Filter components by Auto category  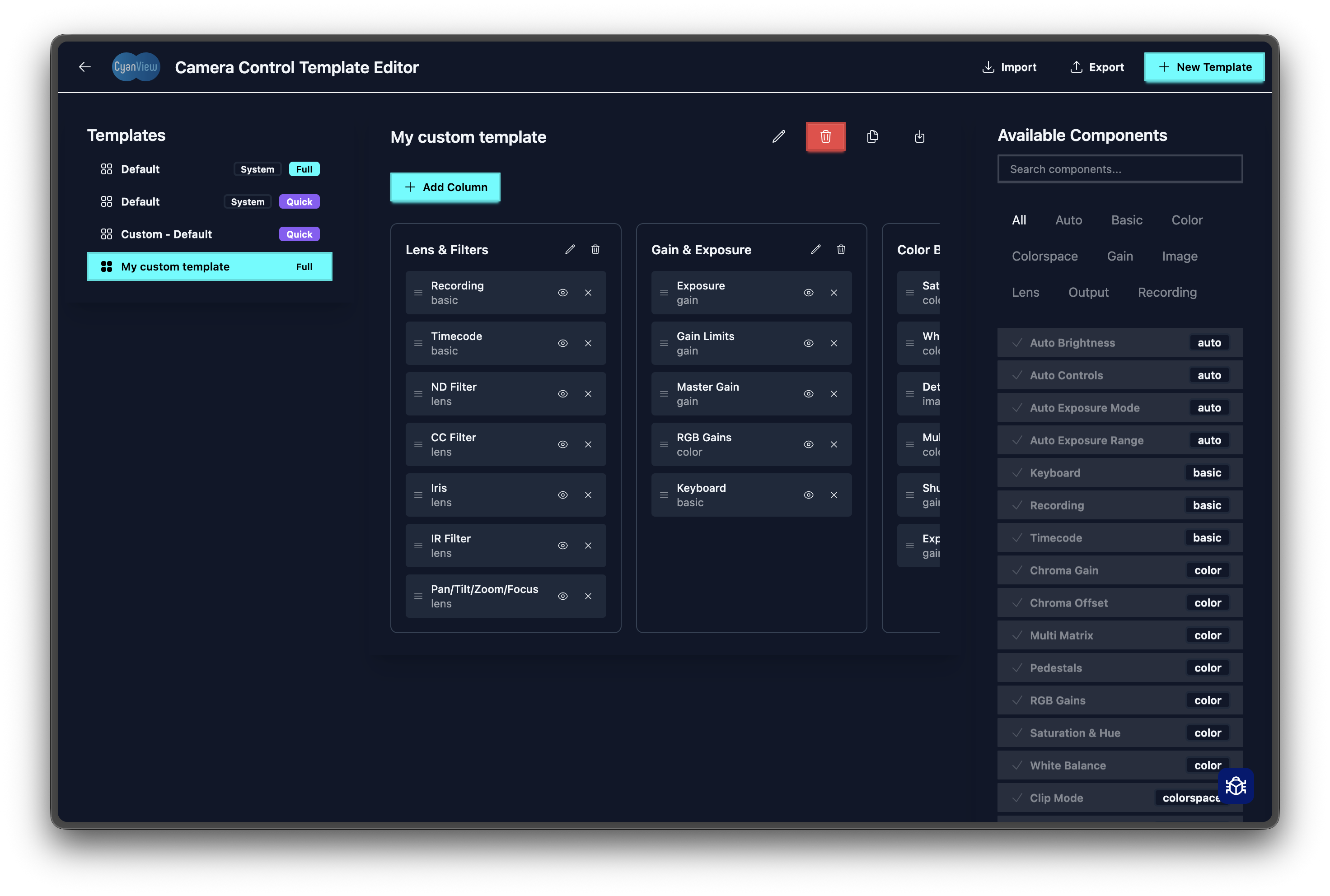pyautogui.click(x=1068, y=220)
